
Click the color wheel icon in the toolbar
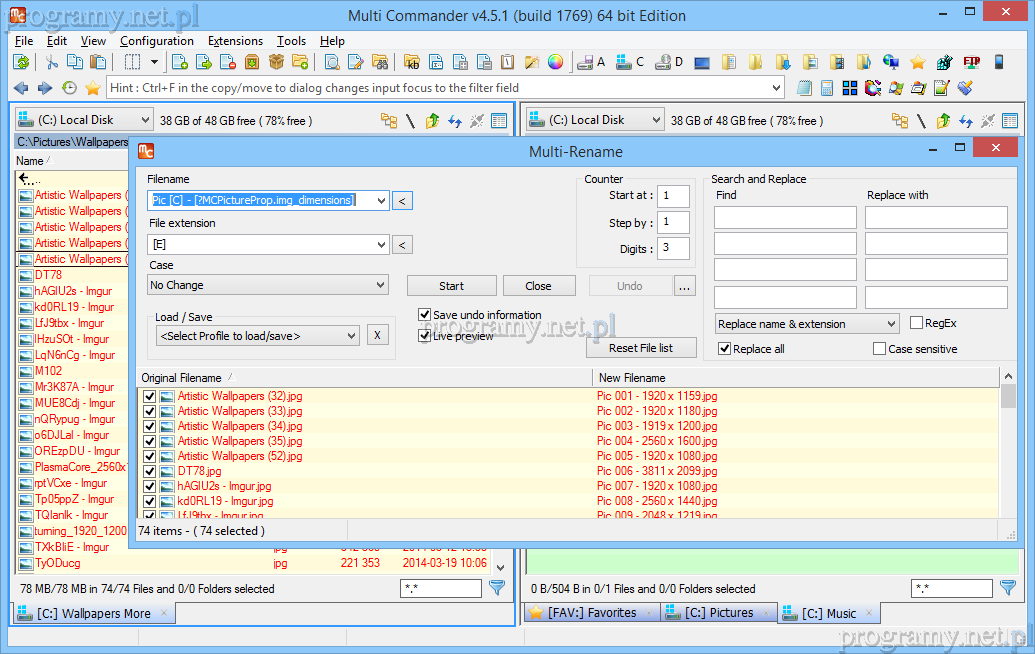[555, 62]
